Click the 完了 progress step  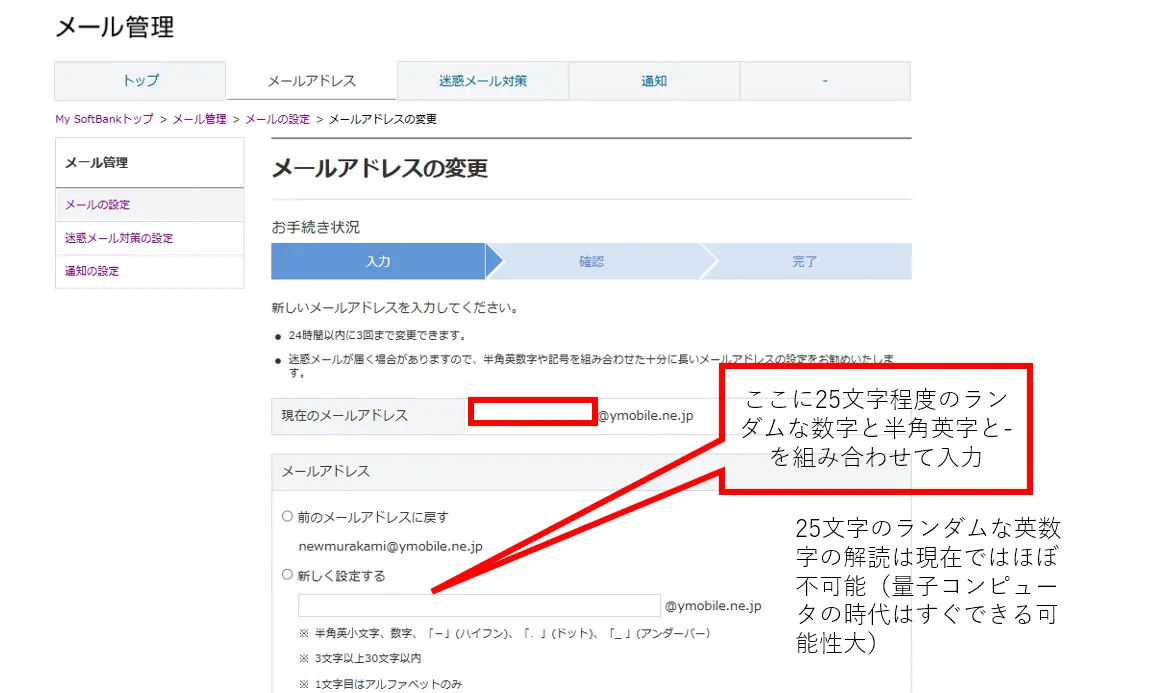tap(805, 261)
